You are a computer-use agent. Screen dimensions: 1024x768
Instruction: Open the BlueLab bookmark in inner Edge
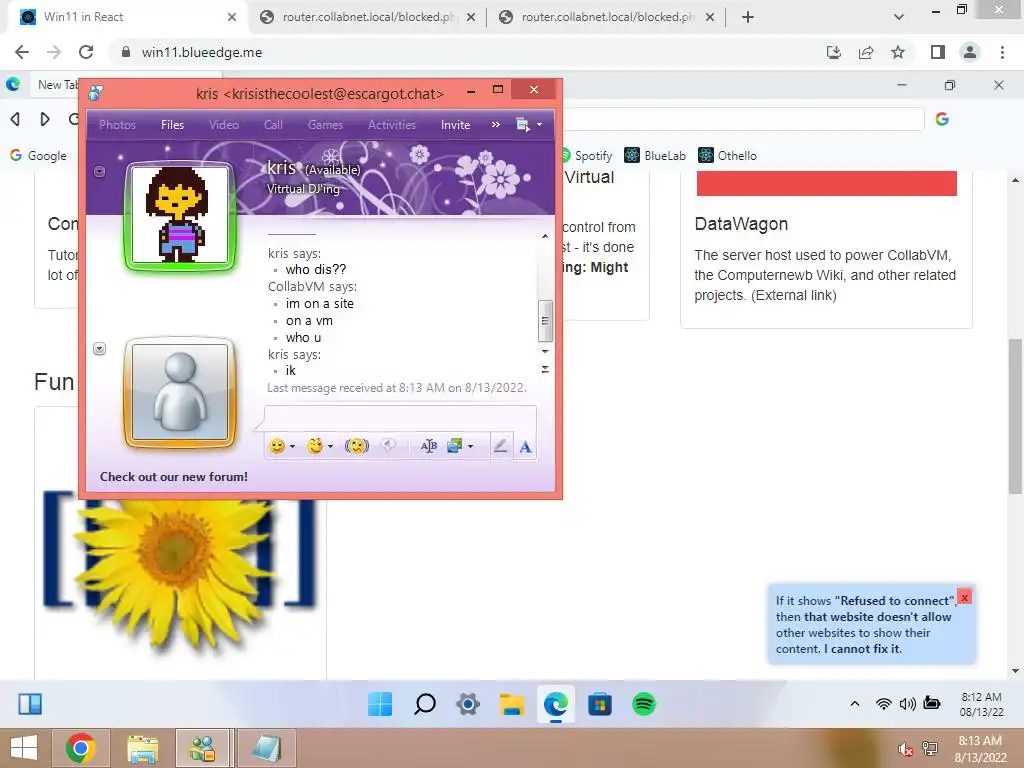tap(655, 155)
